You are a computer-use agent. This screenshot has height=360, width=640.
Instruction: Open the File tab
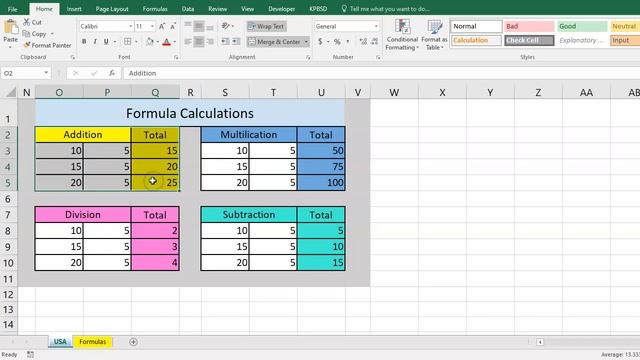point(12,9)
